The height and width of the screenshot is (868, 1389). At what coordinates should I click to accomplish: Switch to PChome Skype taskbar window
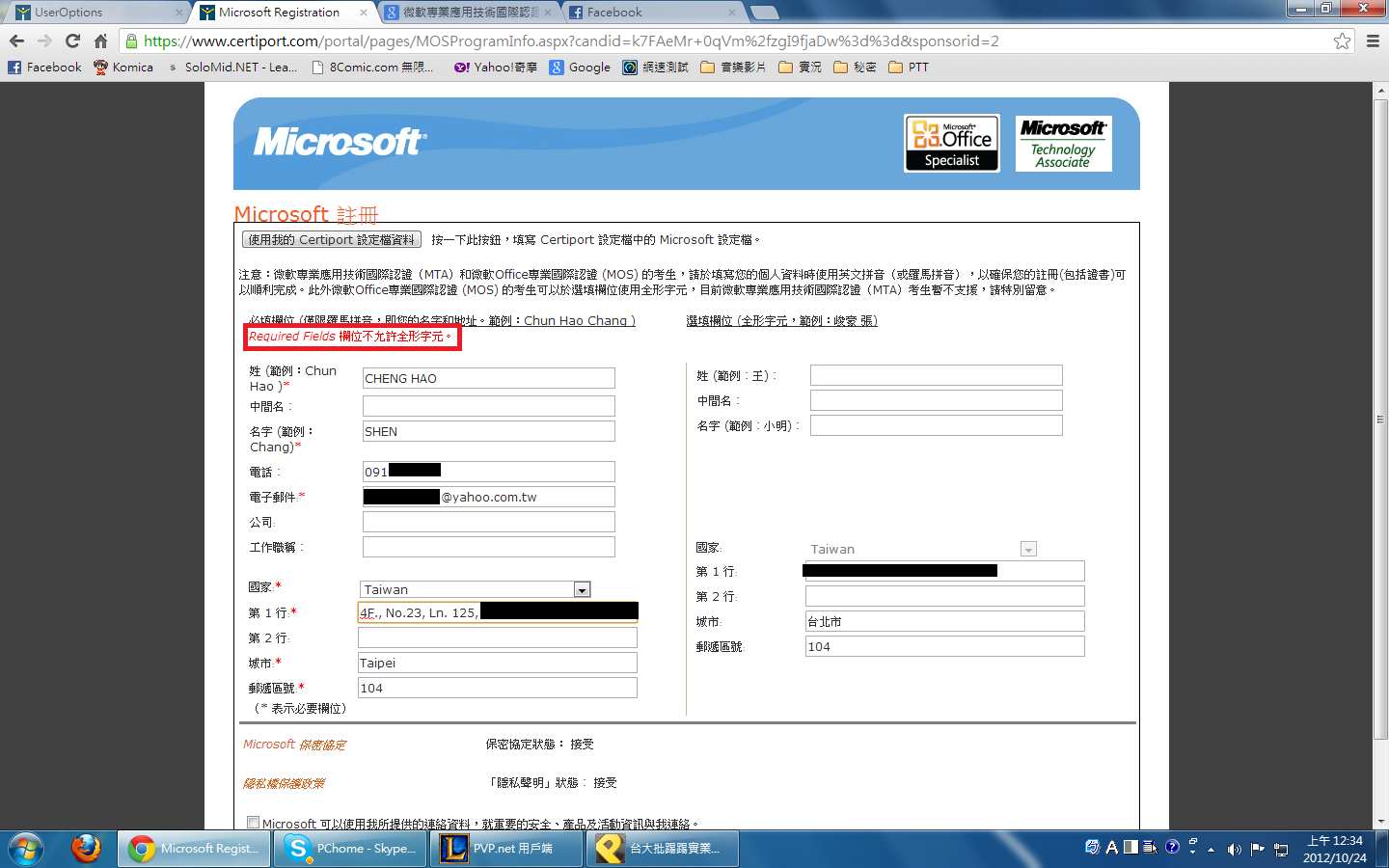pos(351,849)
